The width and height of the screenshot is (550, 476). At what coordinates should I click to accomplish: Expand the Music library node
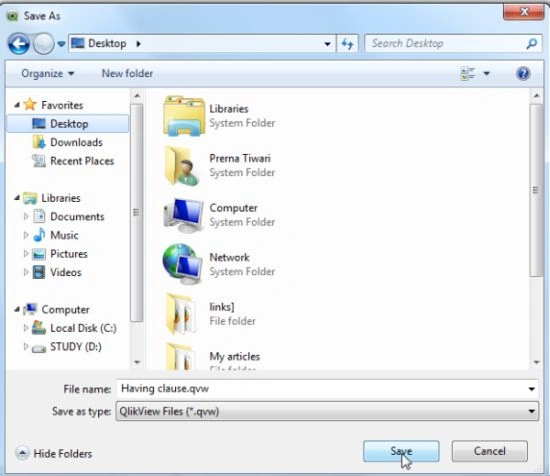tap(26, 235)
